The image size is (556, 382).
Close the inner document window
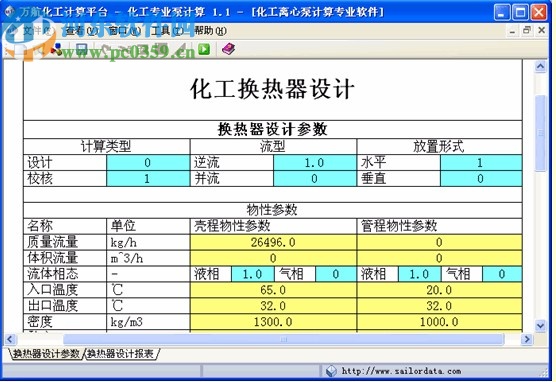coord(541,31)
